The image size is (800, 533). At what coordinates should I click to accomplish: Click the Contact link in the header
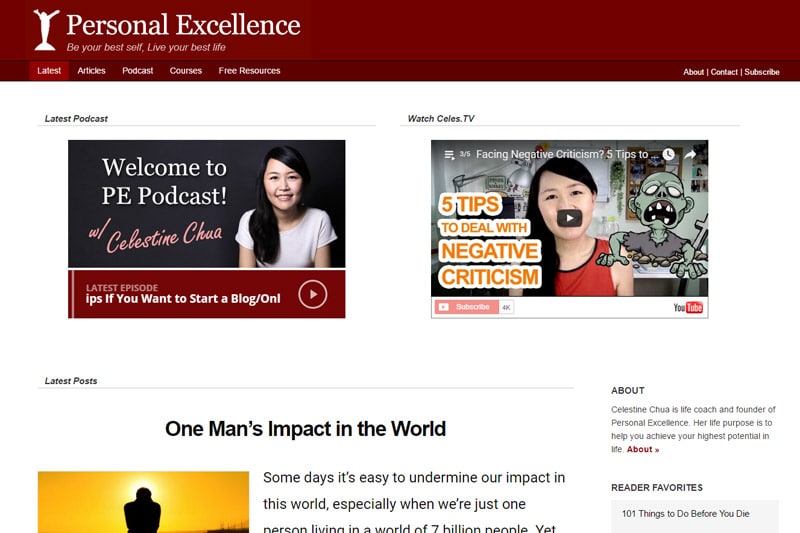(x=724, y=72)
